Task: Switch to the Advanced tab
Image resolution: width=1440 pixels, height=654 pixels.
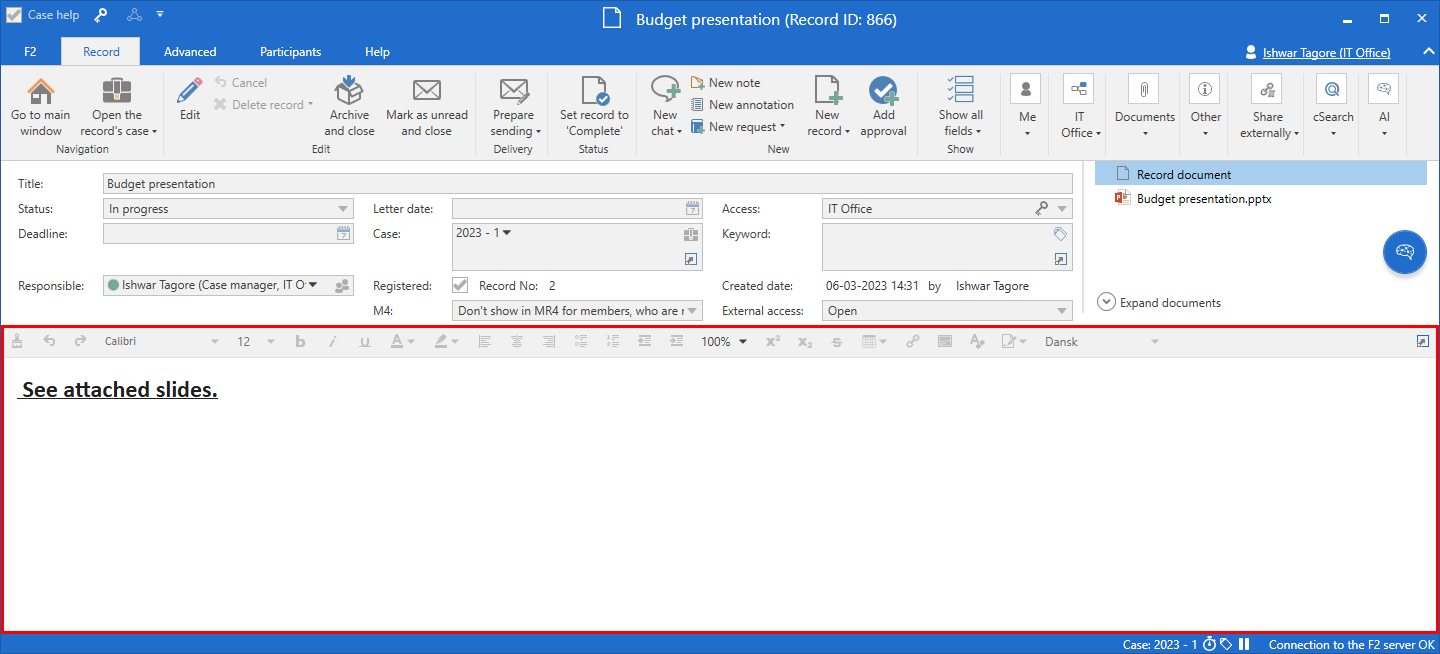Action: click(x=190, y=52)
